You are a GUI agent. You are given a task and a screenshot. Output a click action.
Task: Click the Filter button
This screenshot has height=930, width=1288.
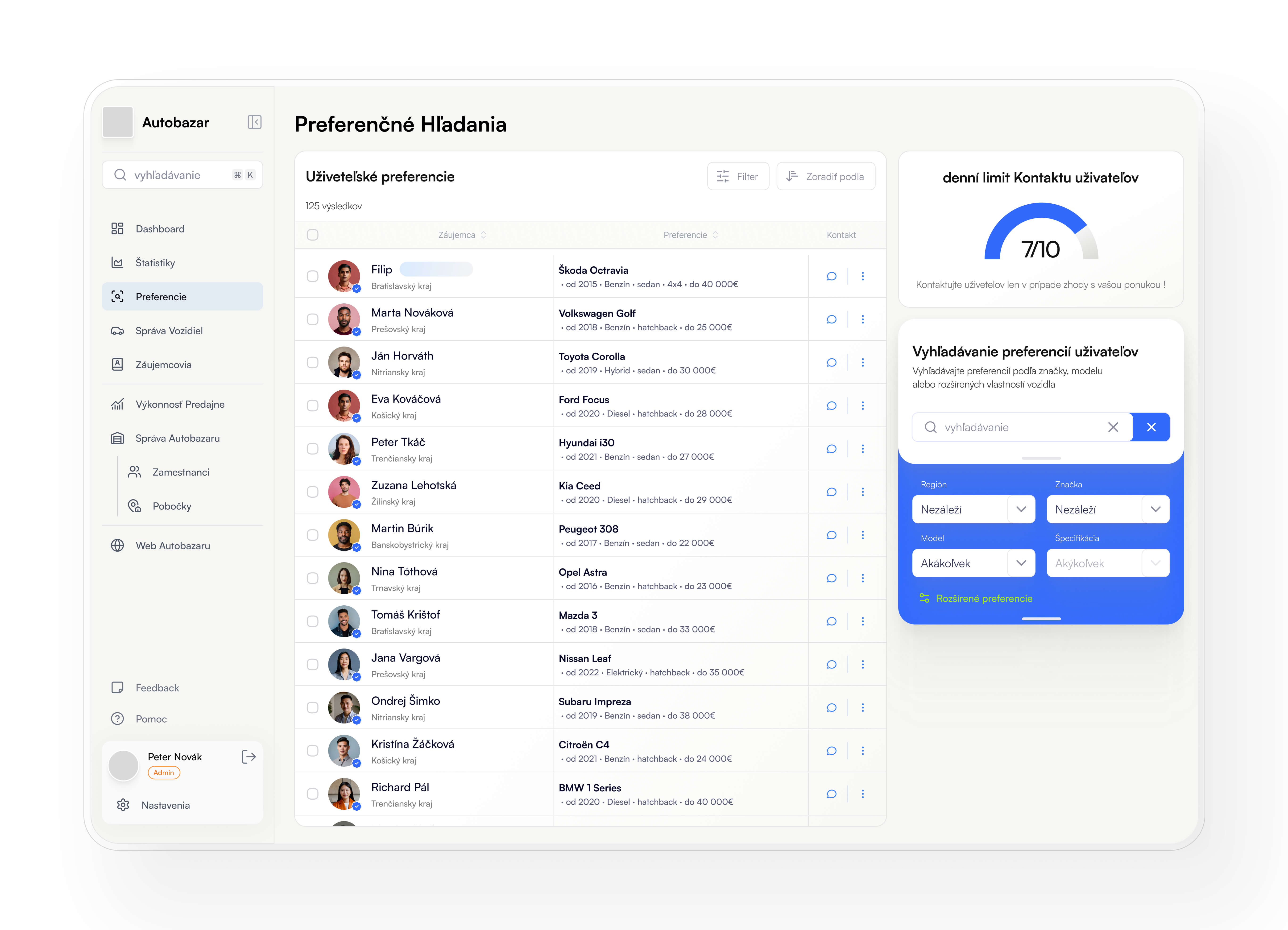point(738,177)
